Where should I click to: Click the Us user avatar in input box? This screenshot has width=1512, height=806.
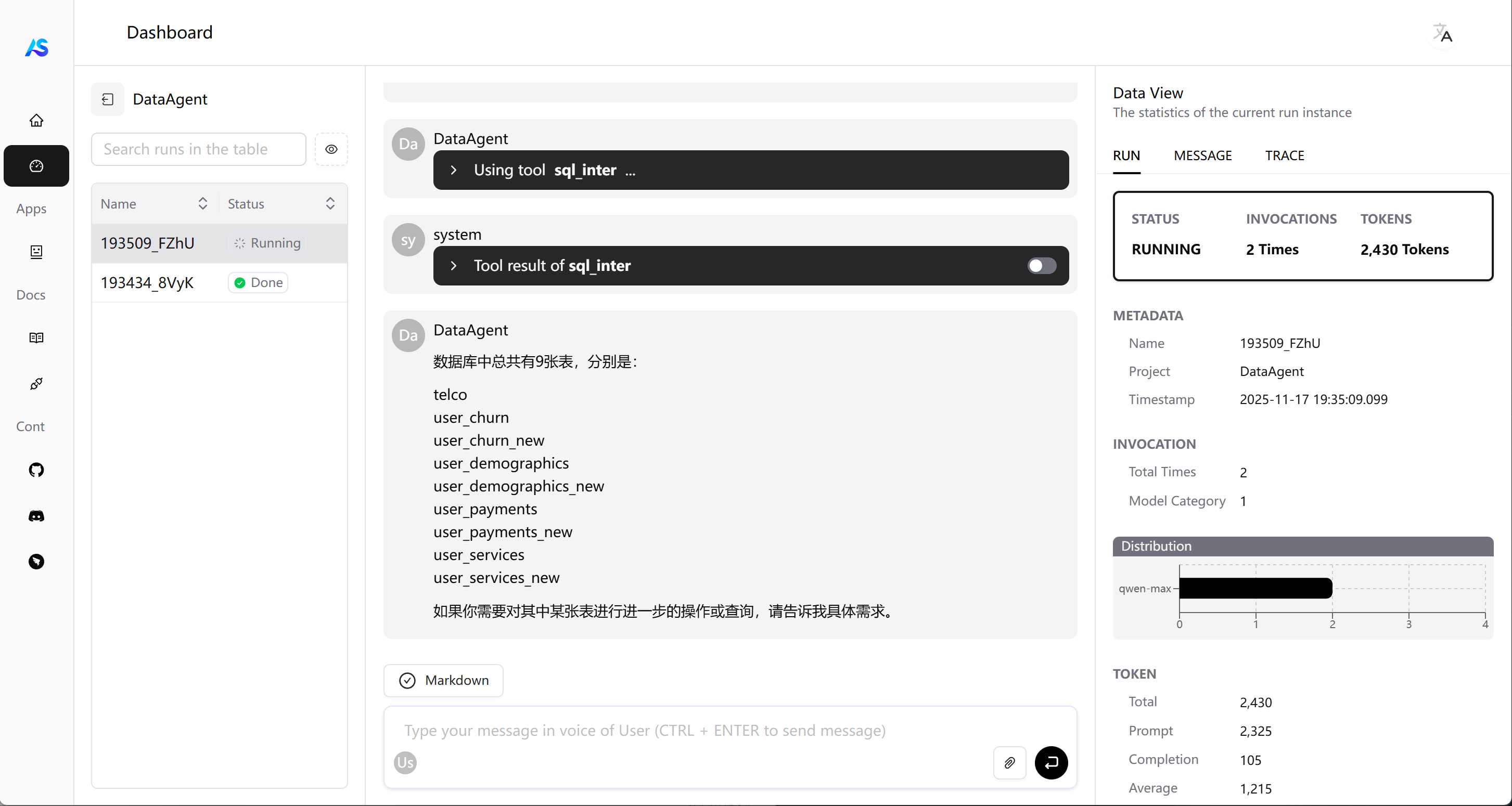click(x=405, y=763)
